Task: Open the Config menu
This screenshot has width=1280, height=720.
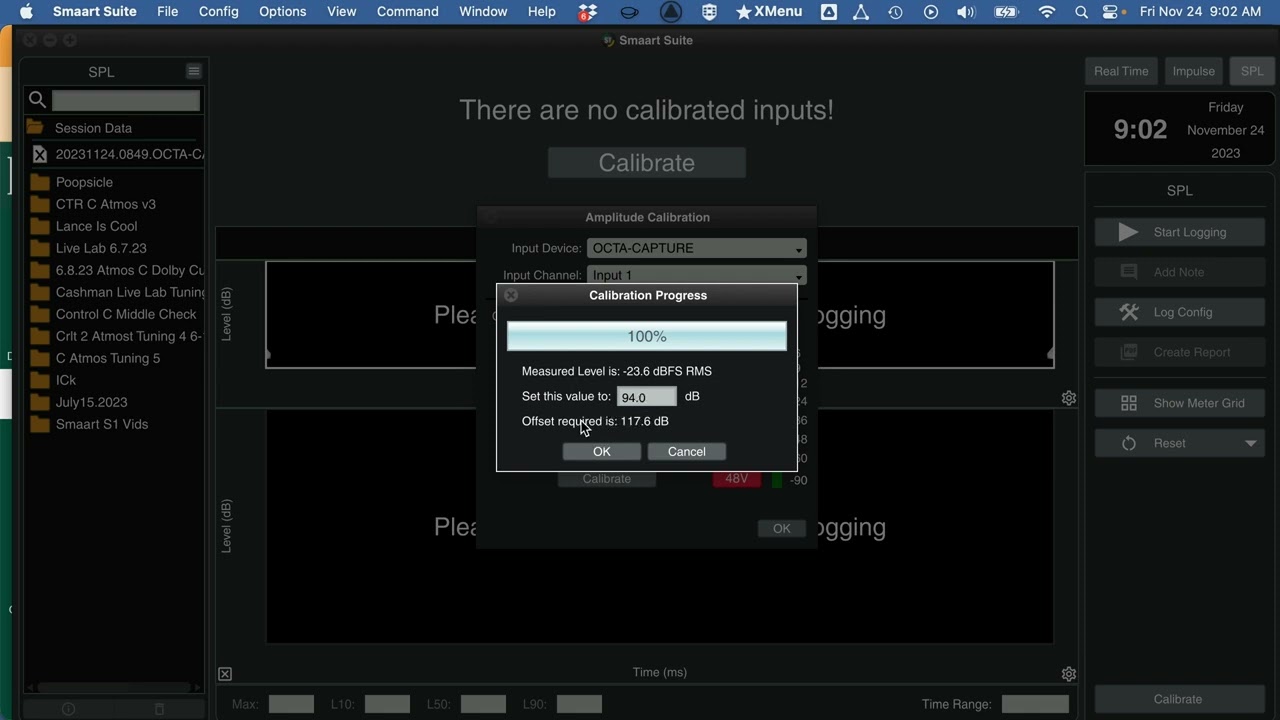Action: point(219,12)
